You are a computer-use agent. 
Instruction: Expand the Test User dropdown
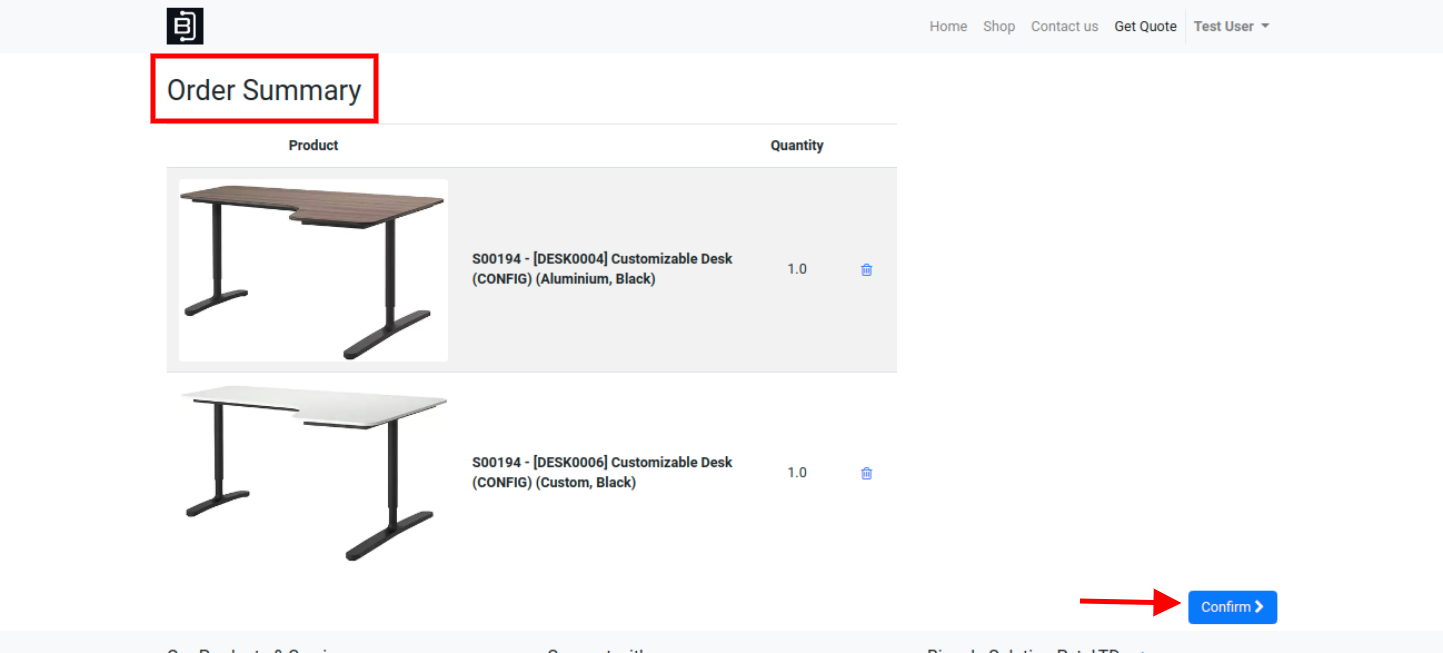click(x=1231, y=27)
